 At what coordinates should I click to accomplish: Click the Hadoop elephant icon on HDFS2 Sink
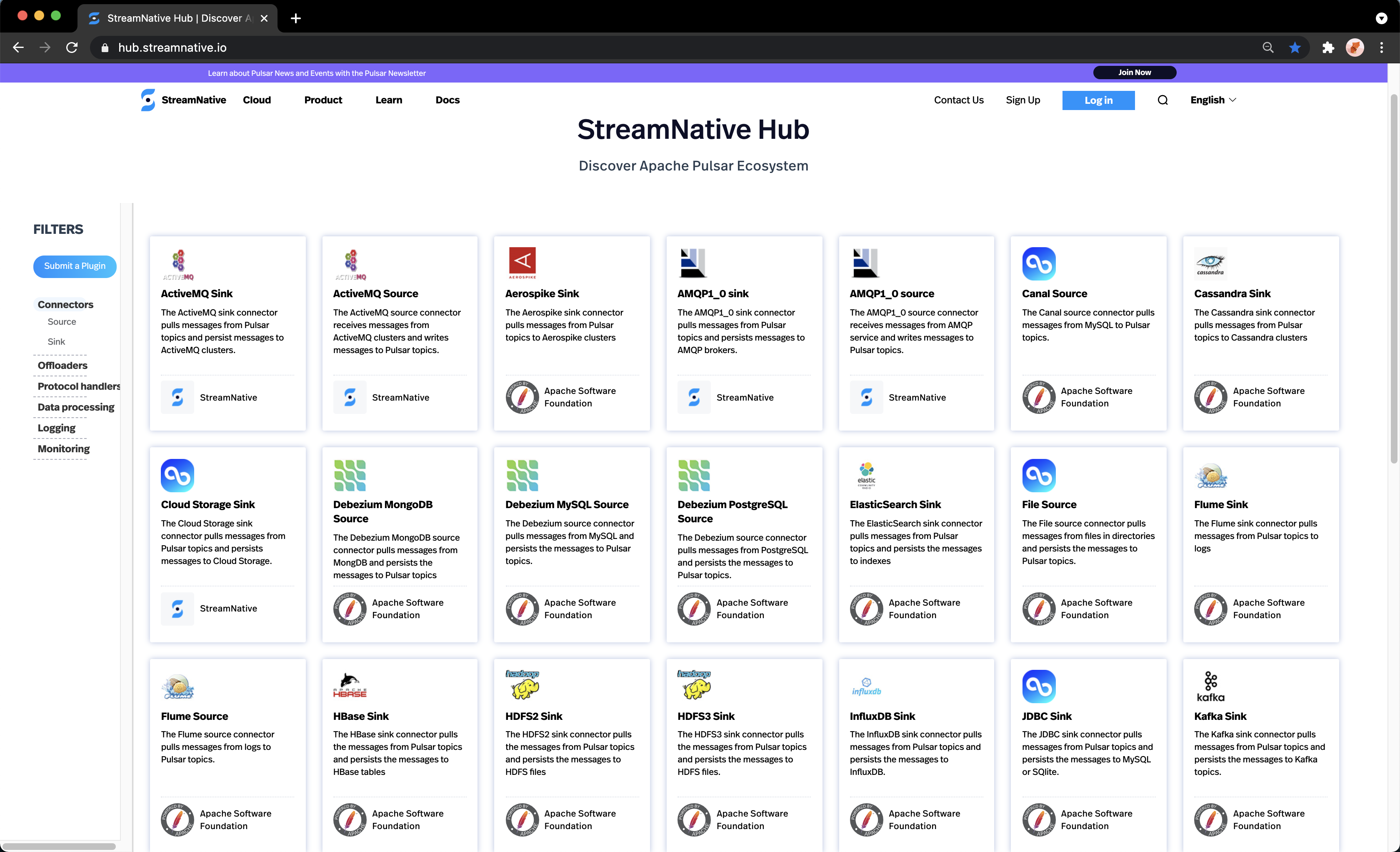522,685
